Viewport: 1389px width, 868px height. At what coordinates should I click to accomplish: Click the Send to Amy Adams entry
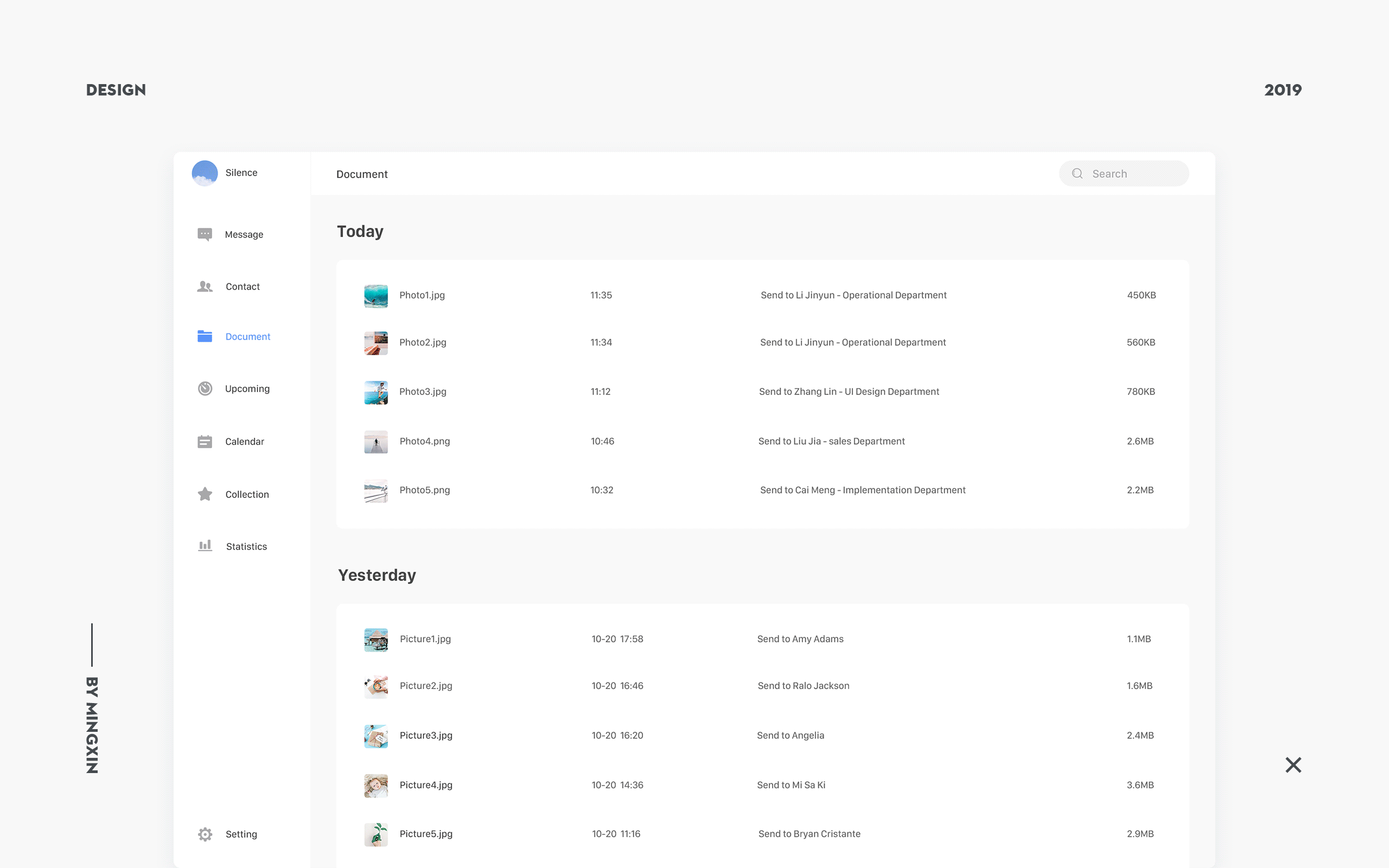coord(800,639)
